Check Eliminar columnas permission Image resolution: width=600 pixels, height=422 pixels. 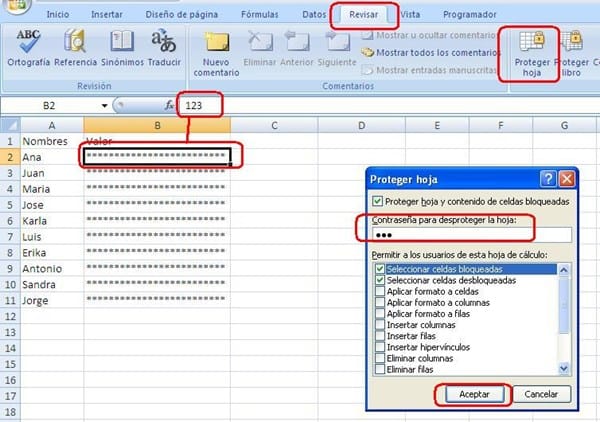tap(380, 358)
